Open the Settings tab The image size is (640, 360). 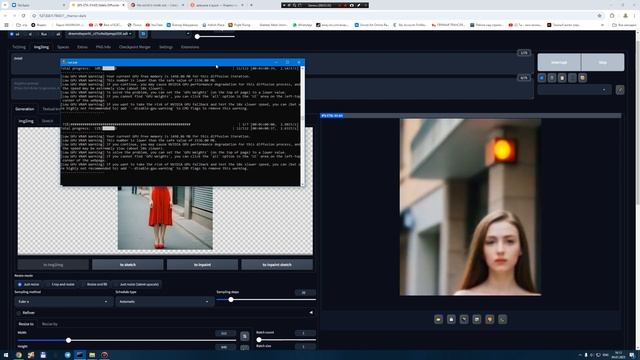[x=166, y=47]
